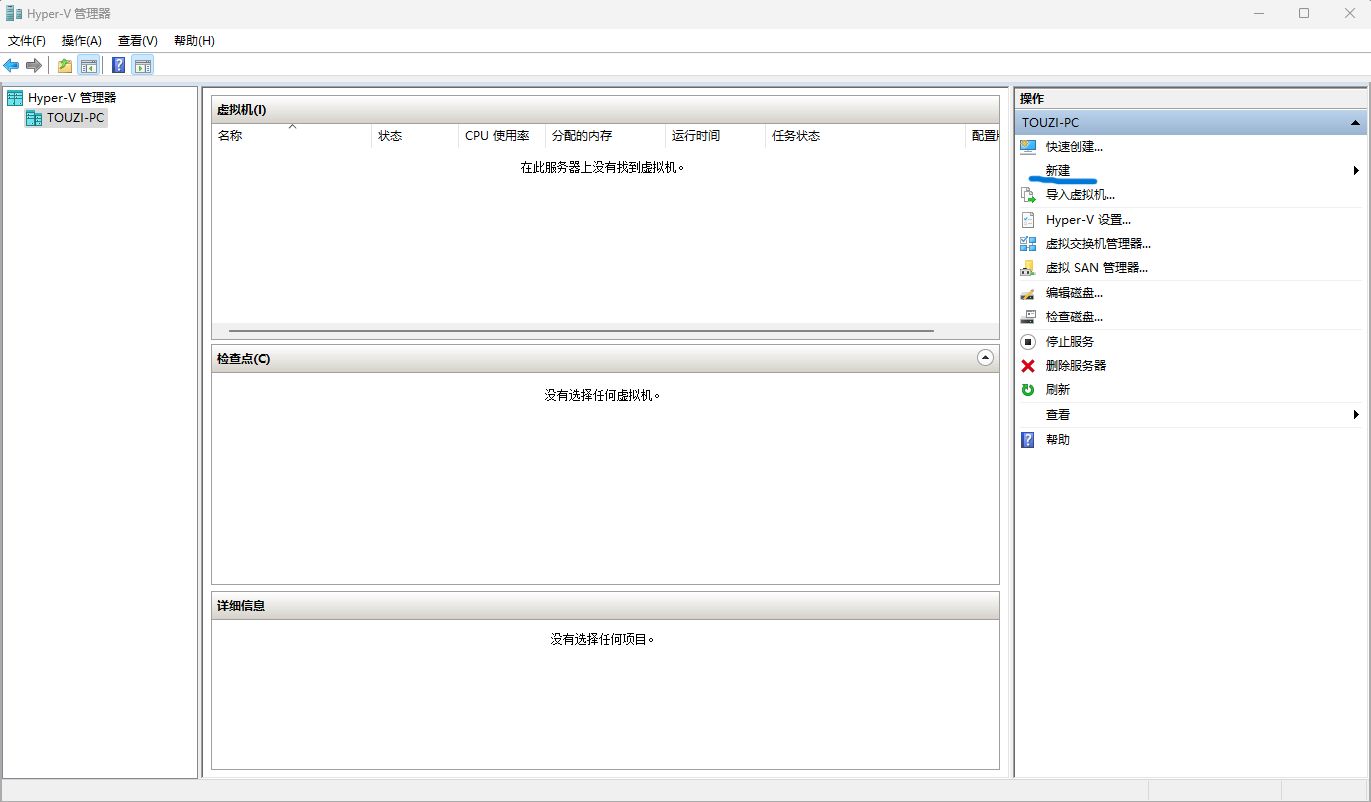This screenshot has height=802, width=1371.
Task: Expand the 查看 submenu in the actions pane
Action: click(1190, 415)
